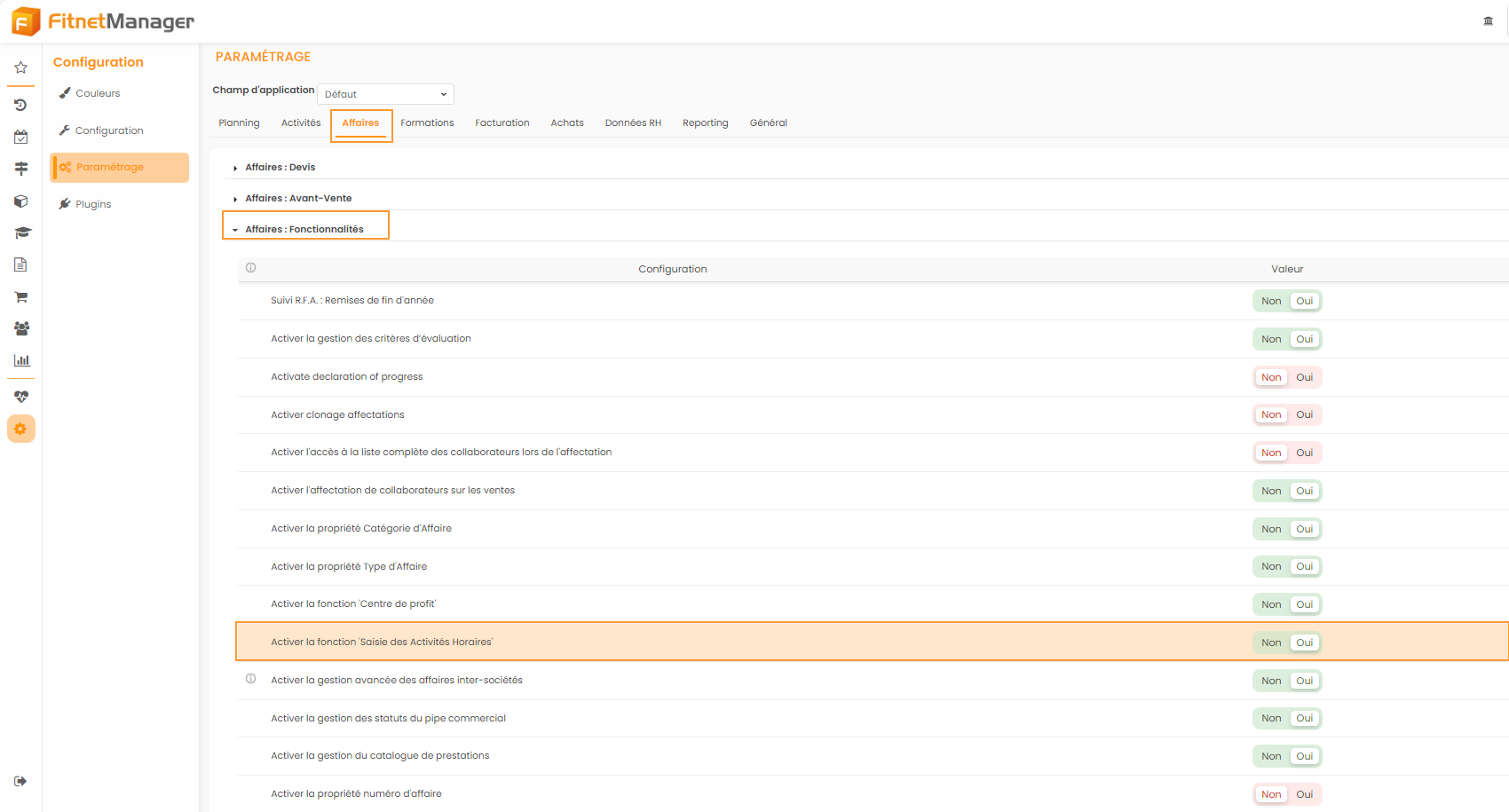Open the Plugins menu entry
Image resolution: width=1509 pixels, height=812 pixels.
(93, 204)
